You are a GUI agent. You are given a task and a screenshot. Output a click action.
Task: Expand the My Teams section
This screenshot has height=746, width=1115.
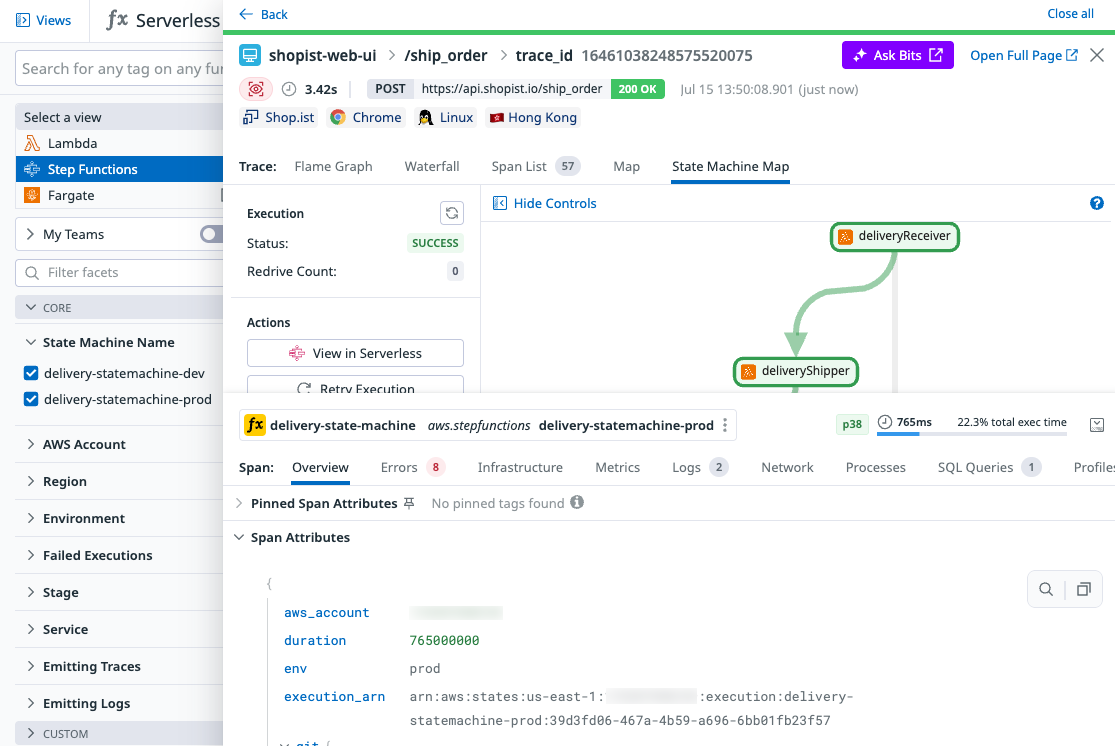point(30,234)
